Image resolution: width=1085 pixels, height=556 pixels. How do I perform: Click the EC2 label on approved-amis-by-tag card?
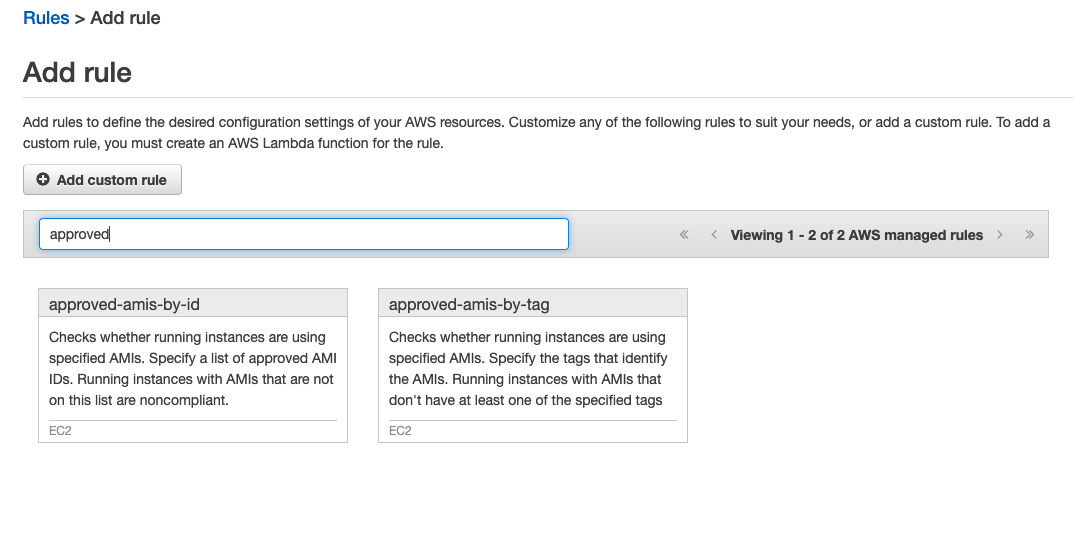[400, 431]
